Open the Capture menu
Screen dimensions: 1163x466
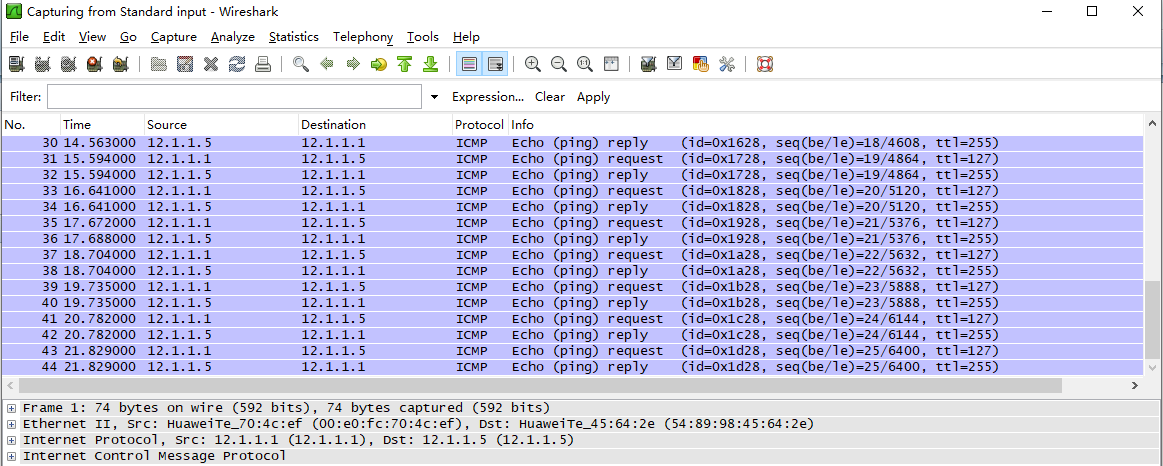click(174, 36)
